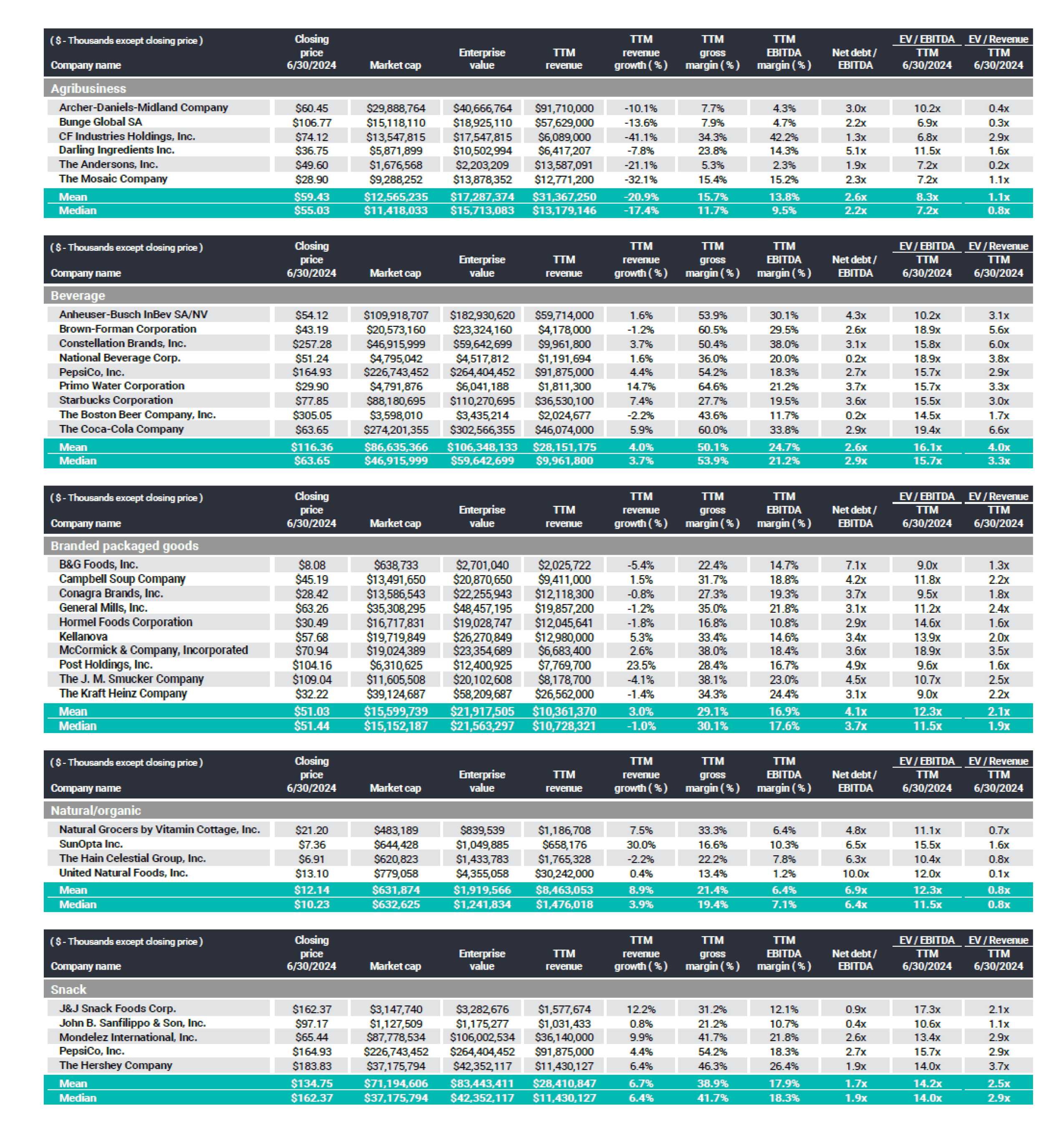Click J&J Snack Foods EV/EBITDA 17.3x

pos(927,1010)
